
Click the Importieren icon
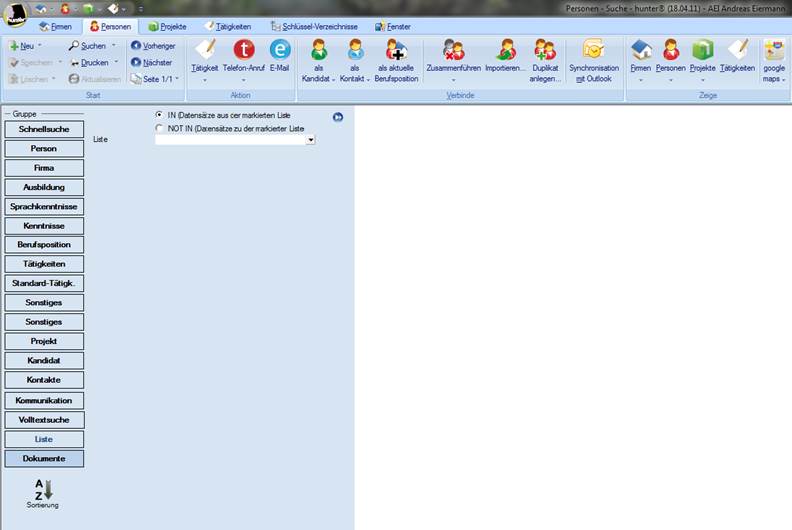click(x=506, y=50)
